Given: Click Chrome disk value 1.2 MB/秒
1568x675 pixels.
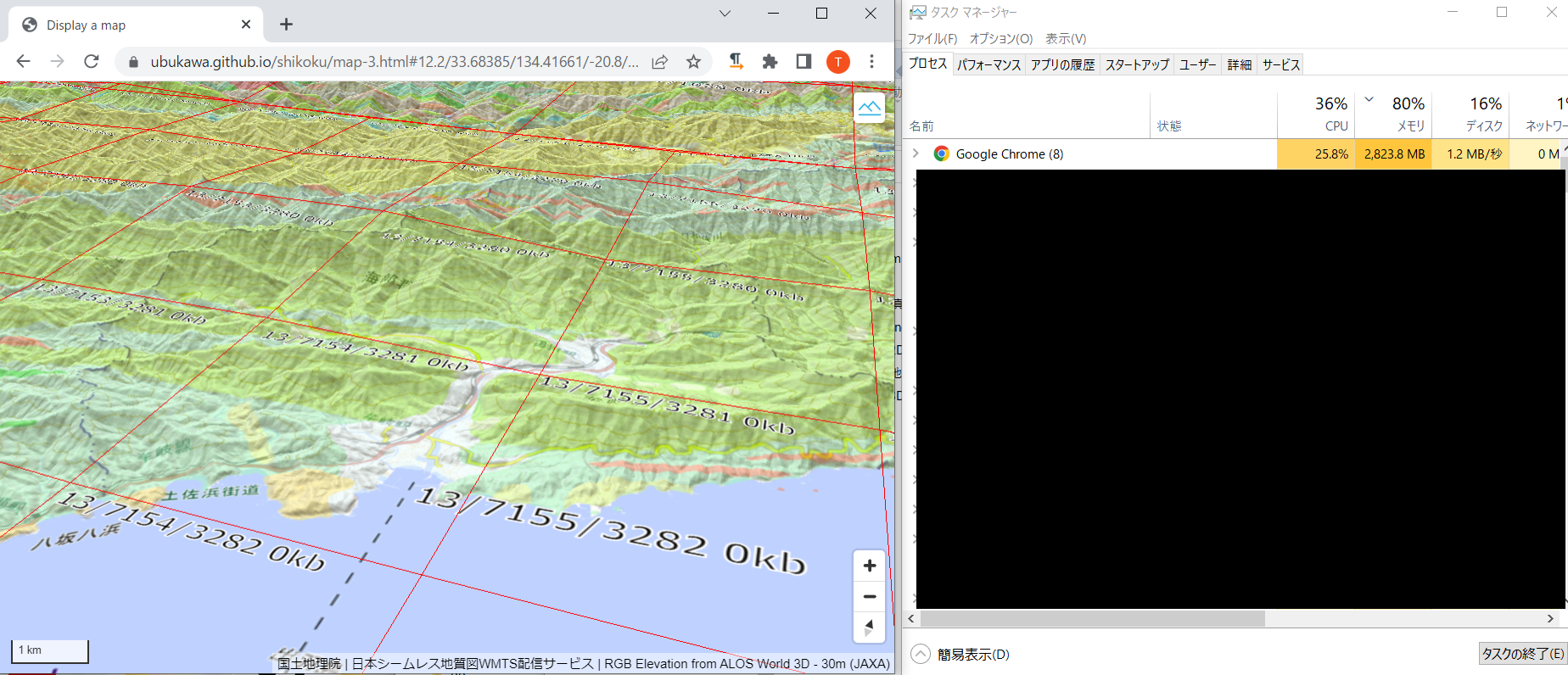Looking at the screenshot, I should [1470, 154].
